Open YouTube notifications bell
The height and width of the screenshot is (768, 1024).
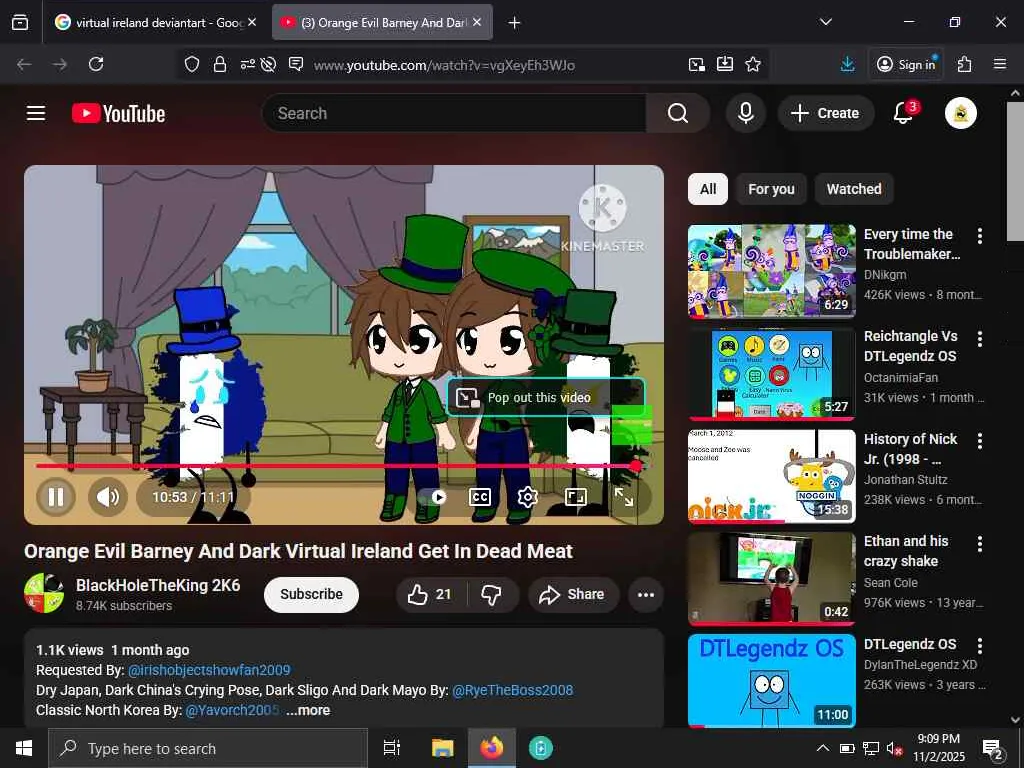coord(904,113)
